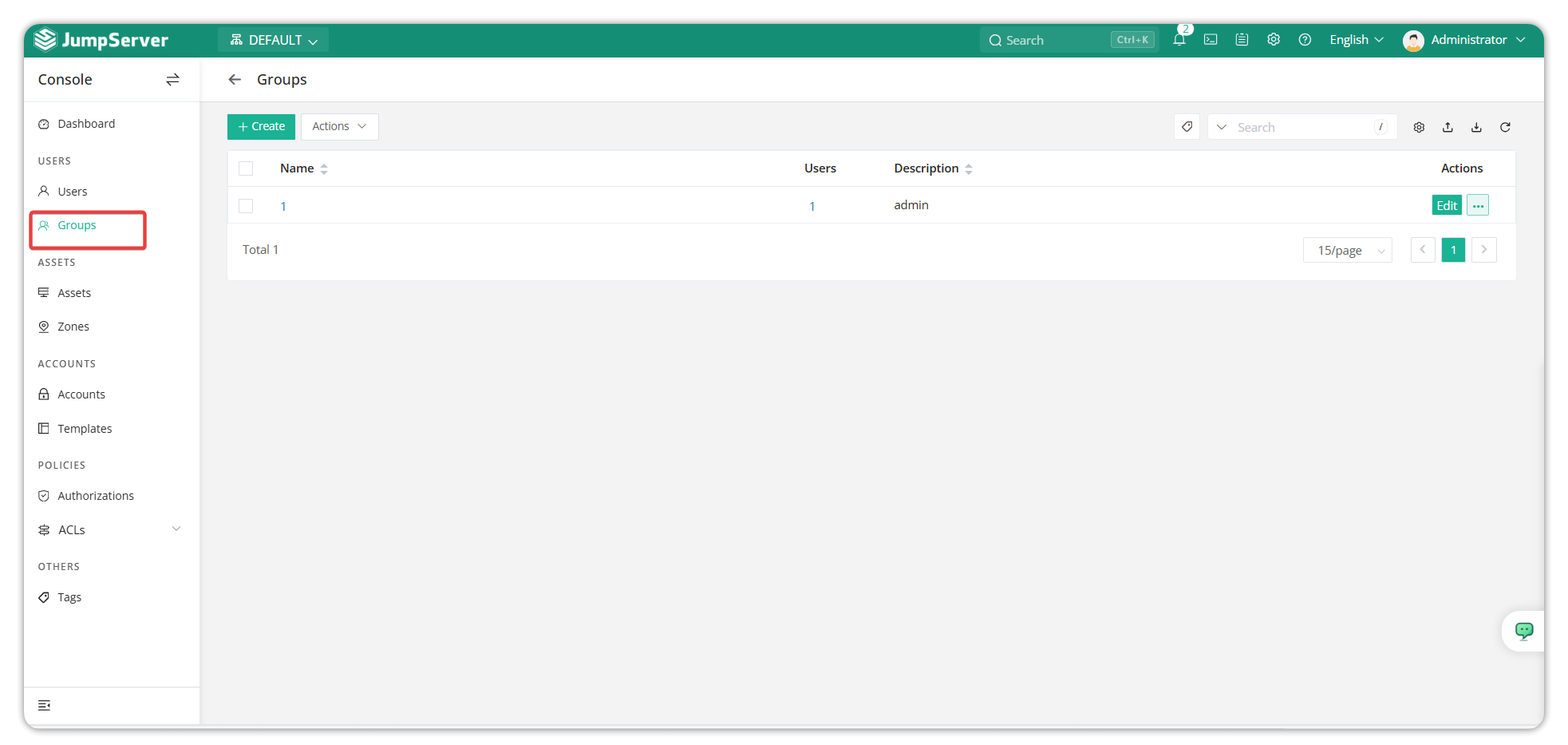Viewport: 1568px width, 745px height.
Task: Click the Administrator avatar image
Action: [x=1413, y=40]
